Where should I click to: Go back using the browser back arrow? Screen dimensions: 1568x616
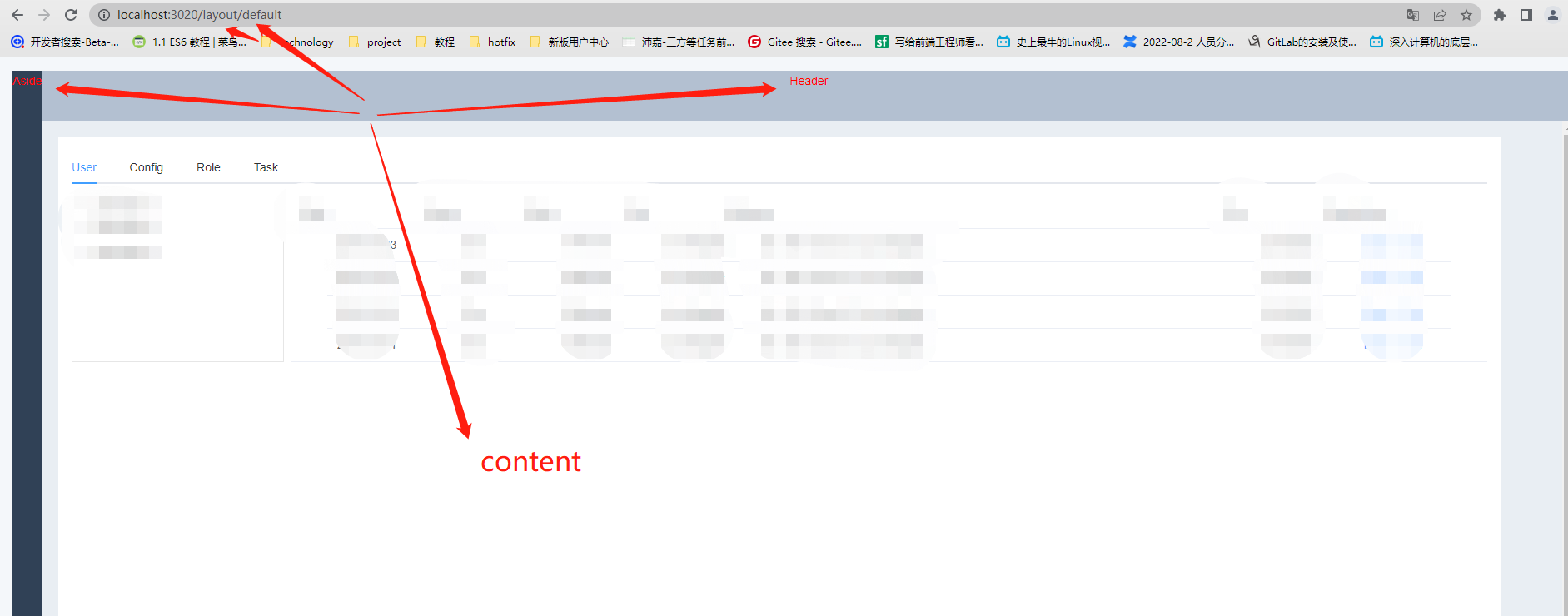(x=17, y=15)
